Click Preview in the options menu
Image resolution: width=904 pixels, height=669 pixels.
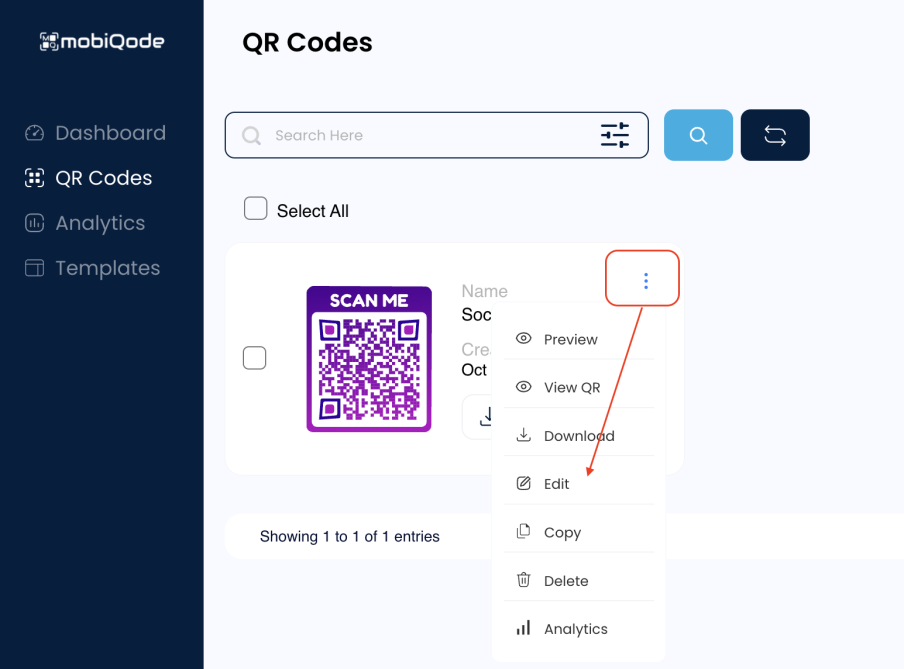pyautogui.click(x=570, y=340)
